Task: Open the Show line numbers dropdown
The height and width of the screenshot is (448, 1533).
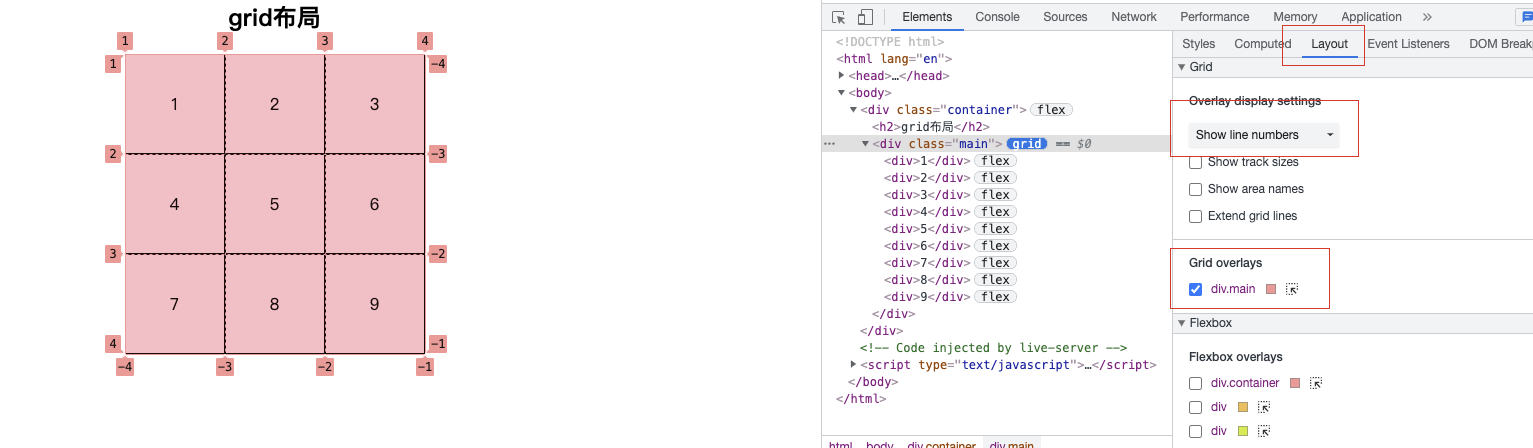Action: [x=1264, y=135]
